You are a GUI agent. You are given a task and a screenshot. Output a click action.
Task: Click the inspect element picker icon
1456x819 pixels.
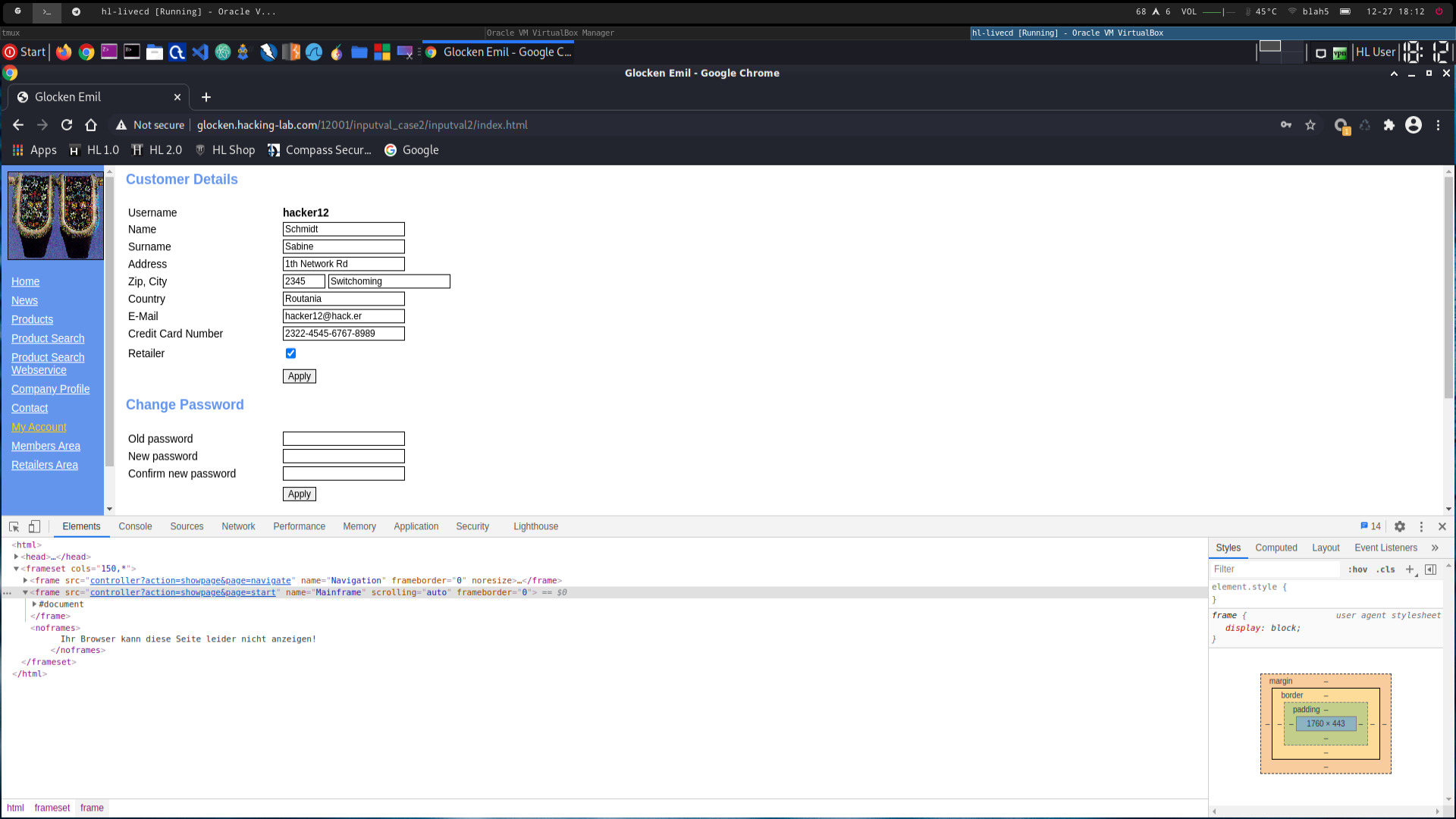tap(14, 526)
